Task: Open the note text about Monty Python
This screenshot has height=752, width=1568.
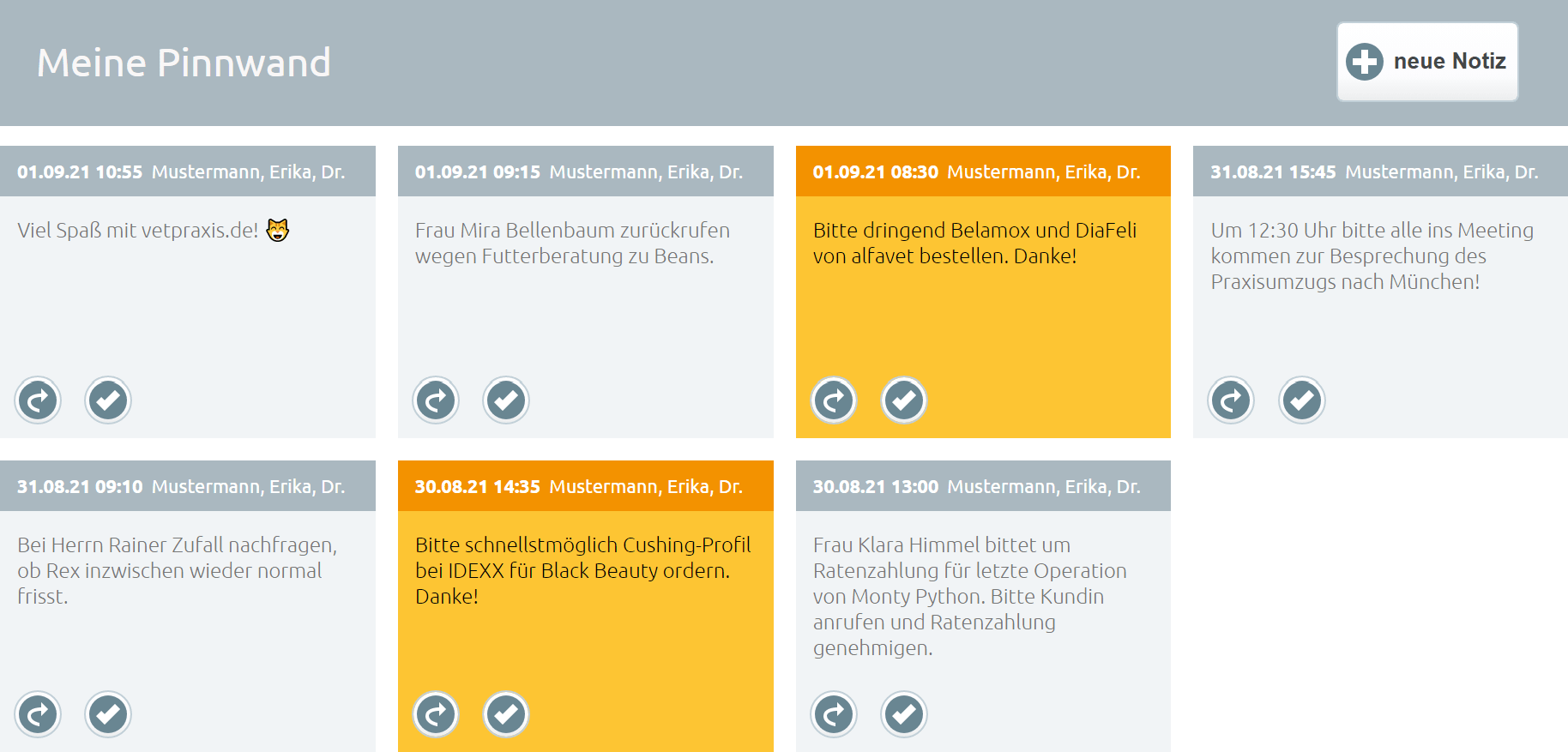Action: point(970,596)
